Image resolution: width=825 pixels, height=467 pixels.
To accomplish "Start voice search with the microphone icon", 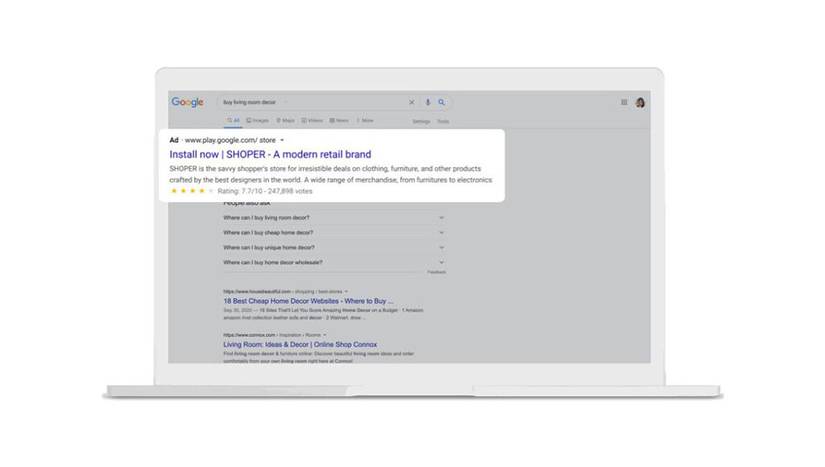I will 428,102.
